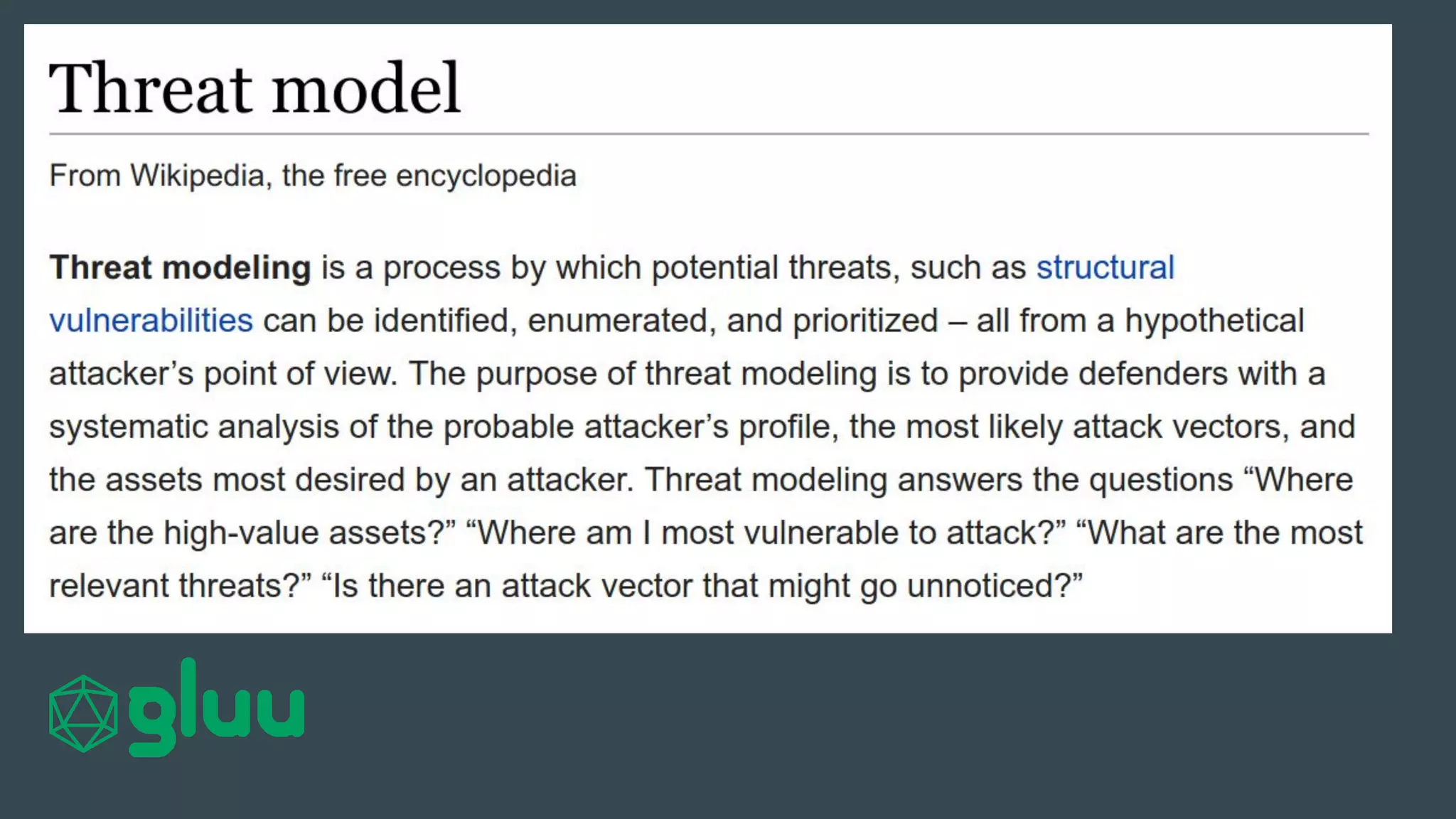
Task: Follow the blue 'vulnerabilities' link
Action: (151, 321)
